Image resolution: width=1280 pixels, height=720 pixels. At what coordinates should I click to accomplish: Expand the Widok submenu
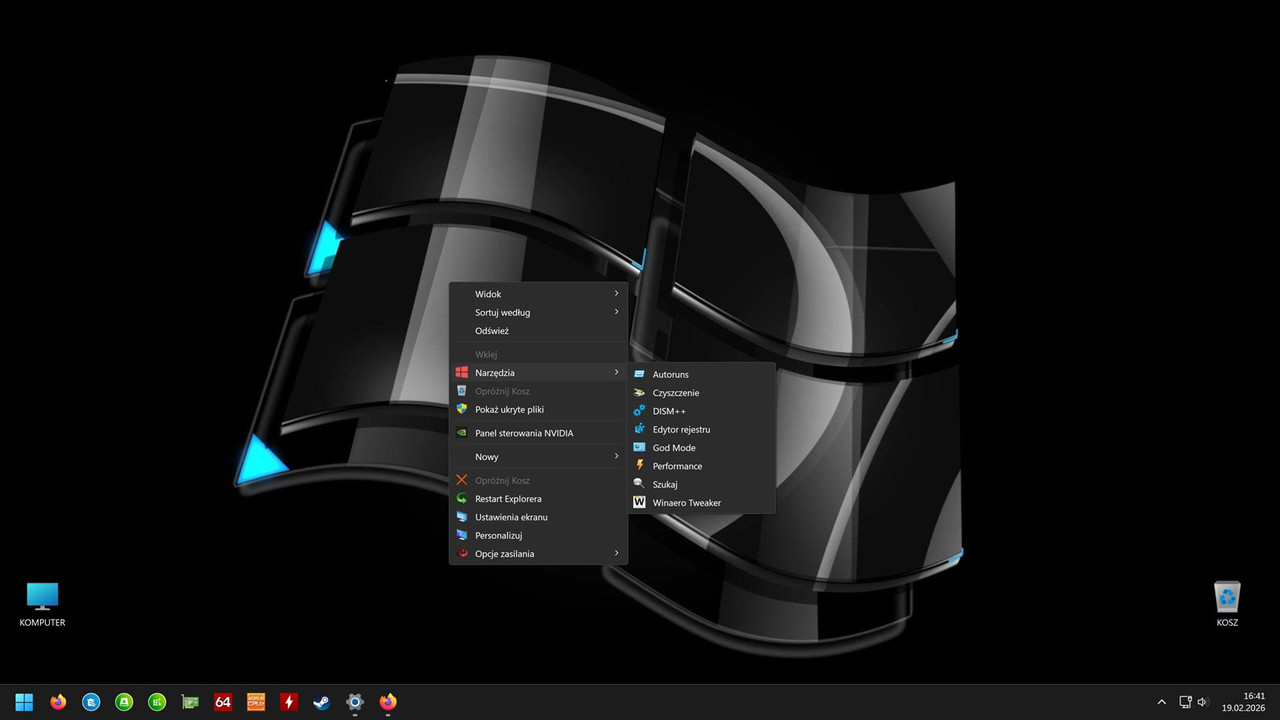(538, 294)
